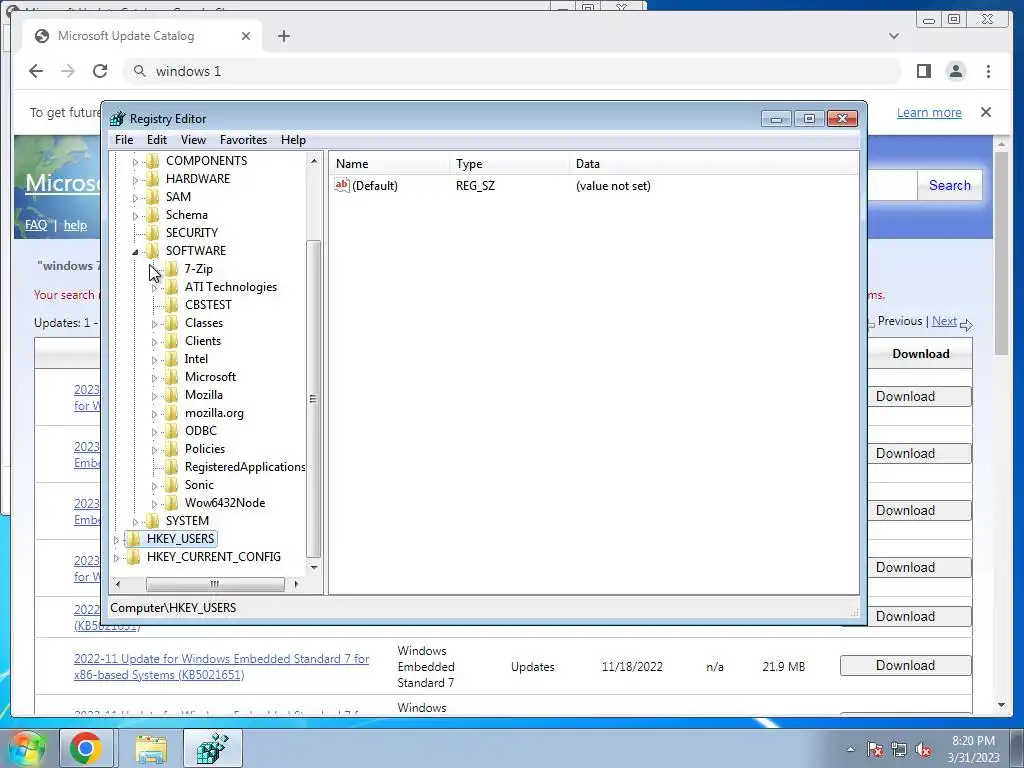Screen dimensions: 1024x768
Task: Select the HKEY_USERS tree label
Action: coord(180,539)
